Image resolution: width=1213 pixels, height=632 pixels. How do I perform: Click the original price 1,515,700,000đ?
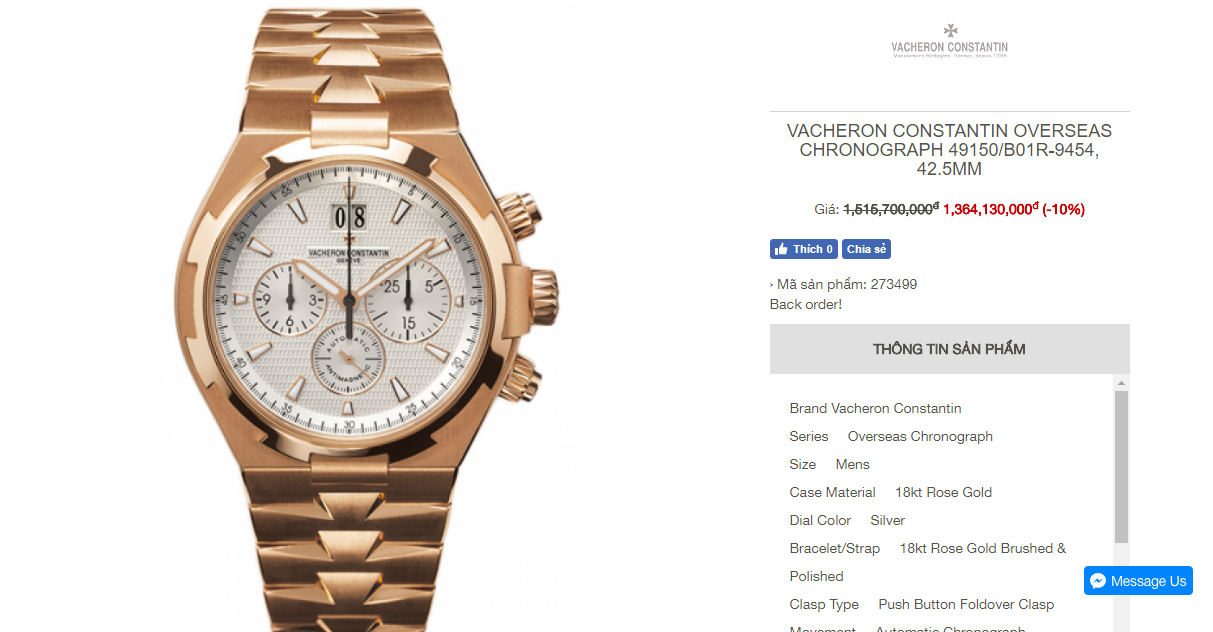coord(891,209)
